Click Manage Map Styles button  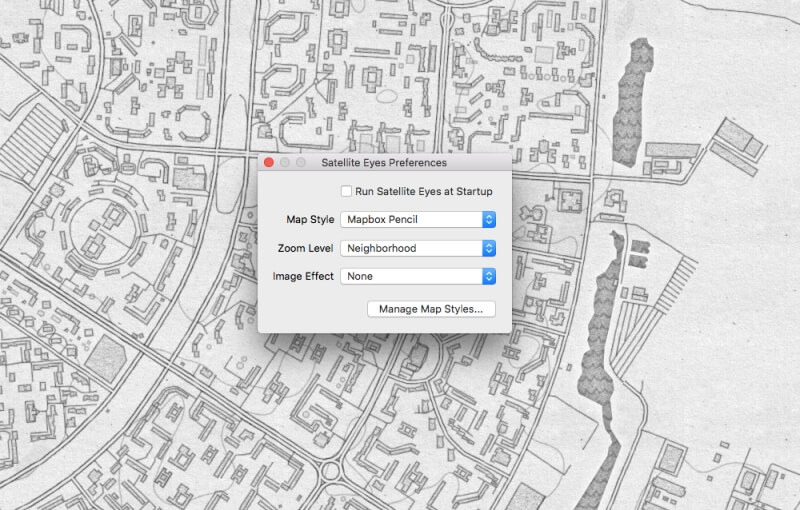[431, 309]
